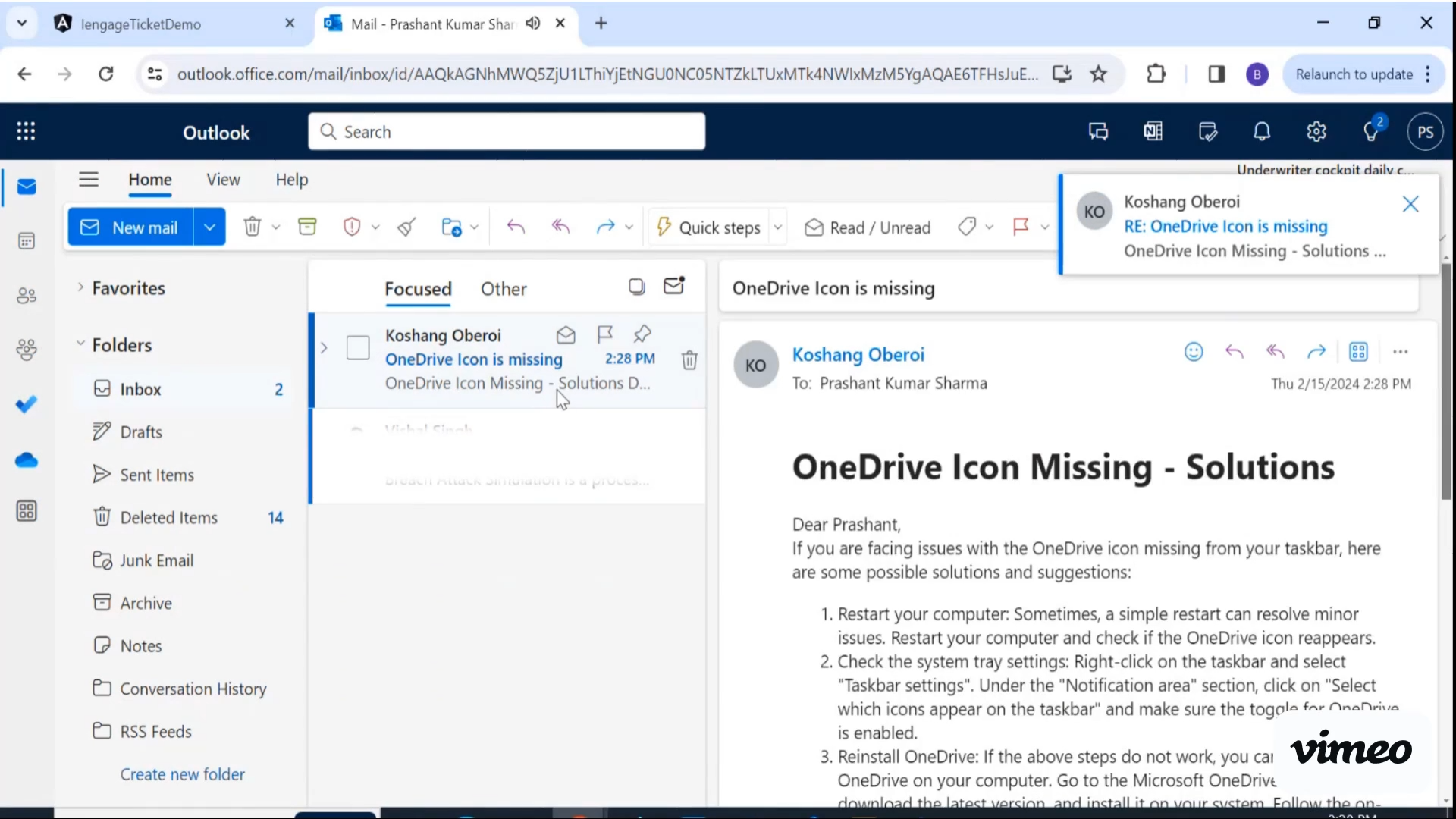Check the Koshang Oberoi message checkbox
Viewport: 1456px width, 819px height.
pyautogui.click(x=358, y=348)
